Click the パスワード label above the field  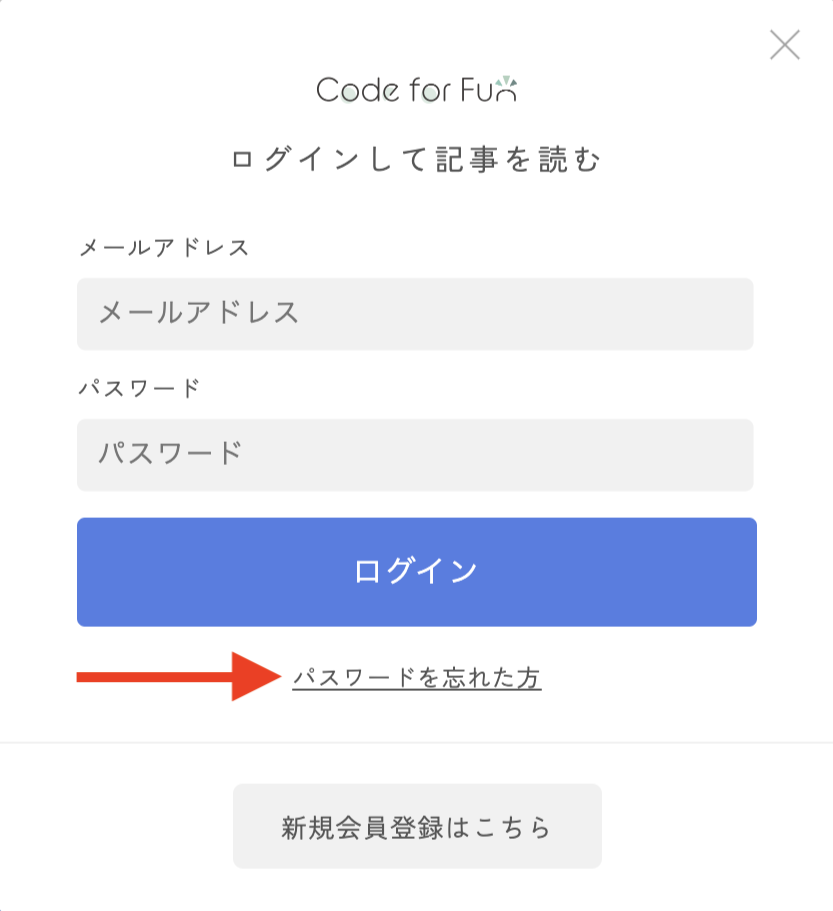(x=139, y=388)
